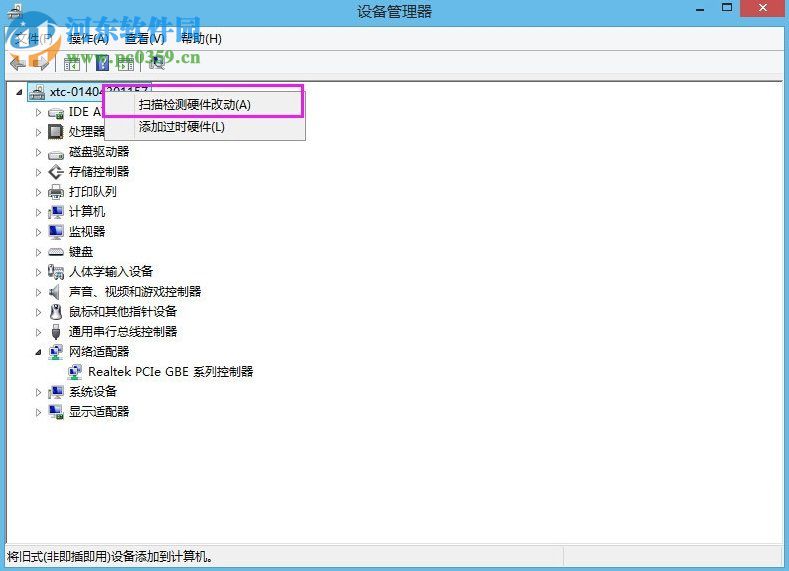The image size is (789, 571).
Task: Click the Realtek PCIe GBE adapter icon
Action: 75,372
